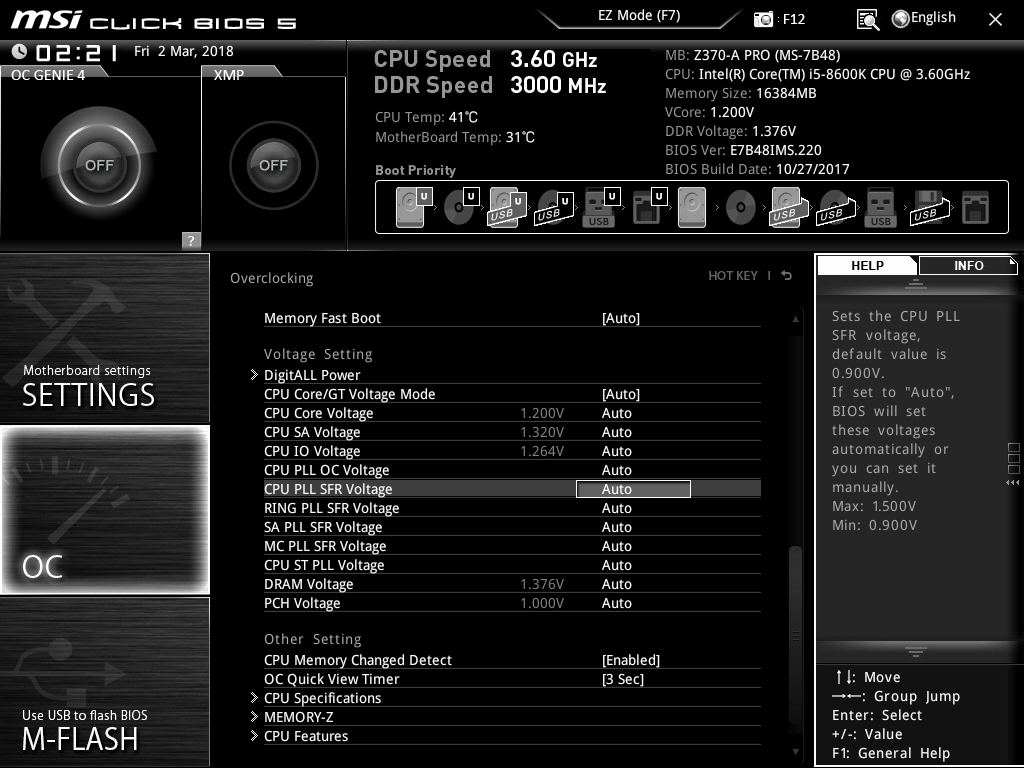Toggle the OC GENIE 4 OFF button
Image resolution: width=1024 pixels, height=768 pixels.
99,165
